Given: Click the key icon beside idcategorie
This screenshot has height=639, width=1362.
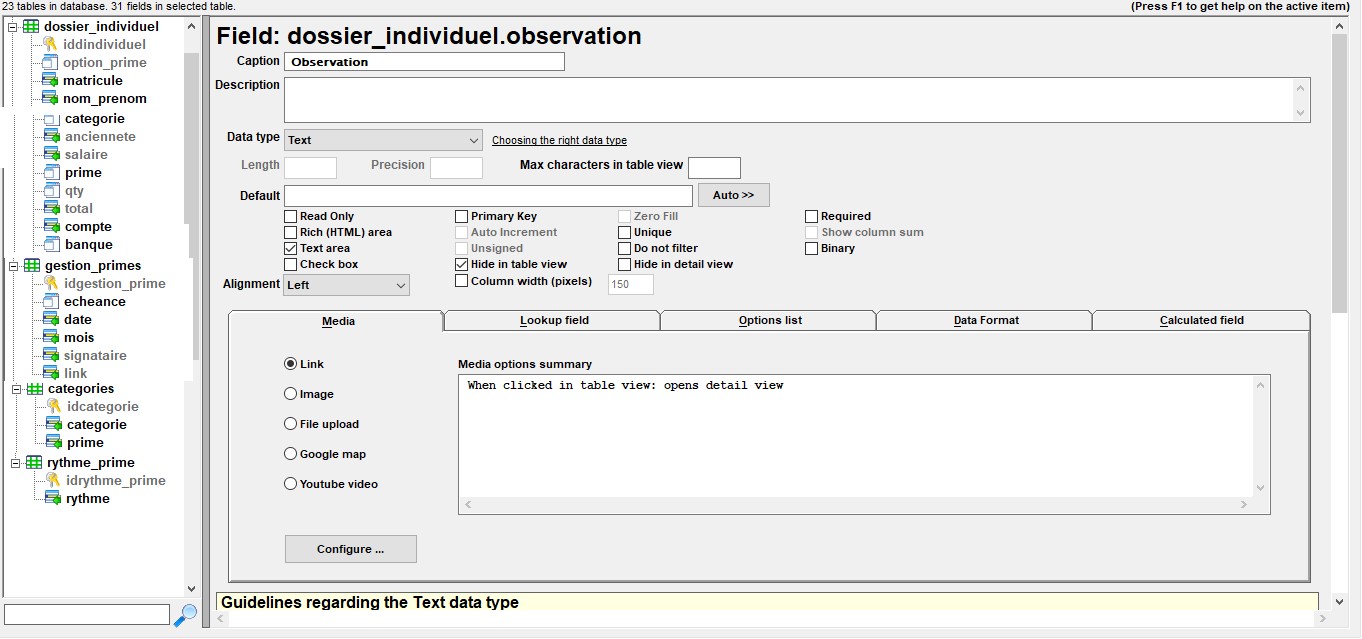Looking at the screenshot, I should [x=54, y=407].
